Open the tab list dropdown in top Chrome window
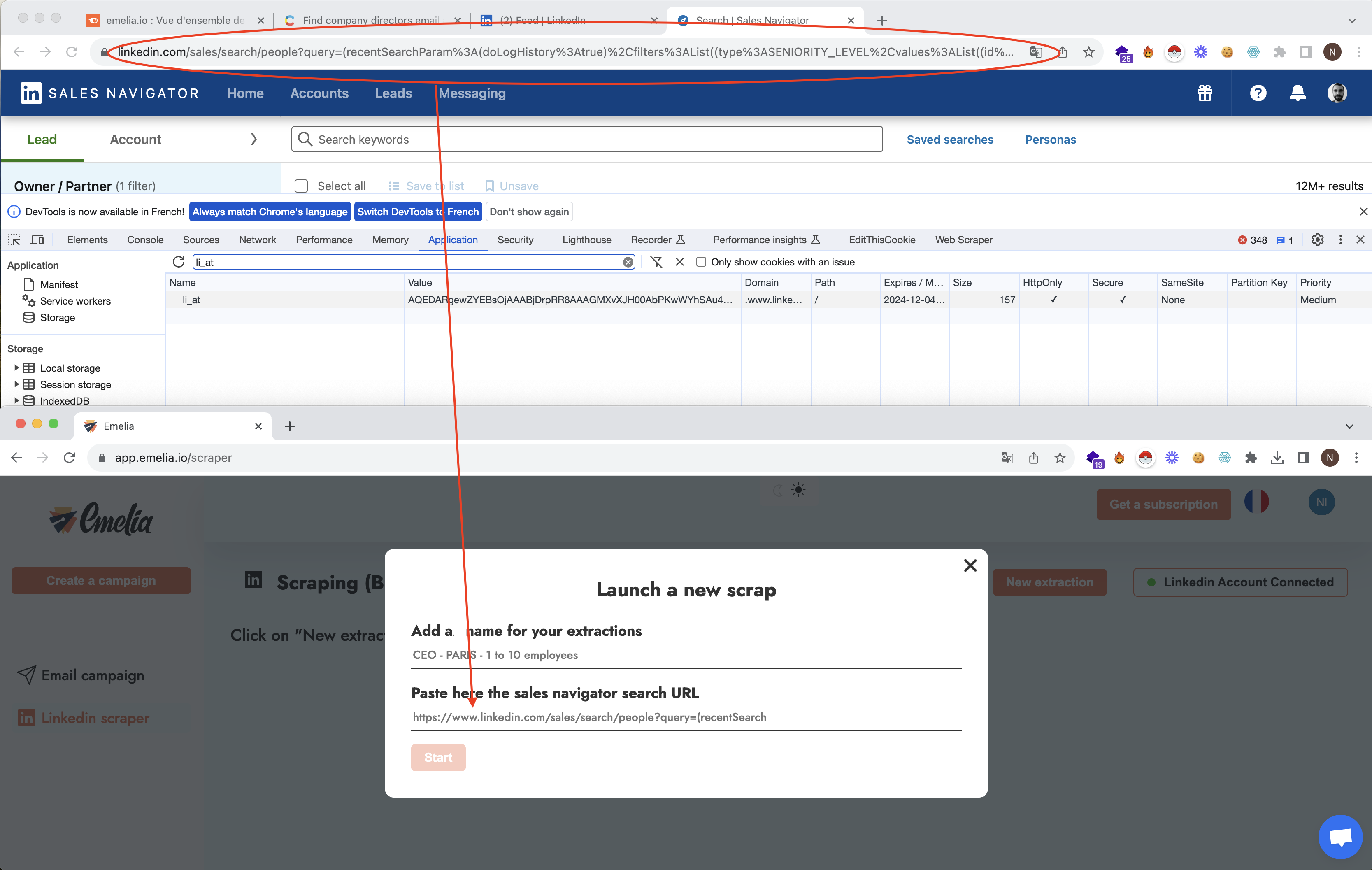This screenshot has width=1372, height=870. tap(1351, 21)
